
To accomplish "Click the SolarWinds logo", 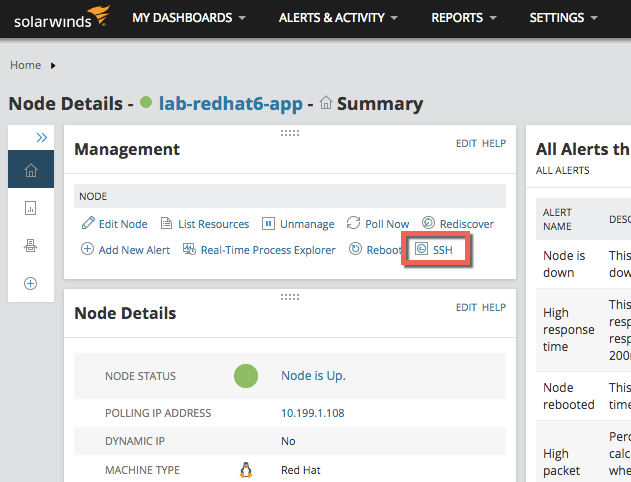I will 62,17.
